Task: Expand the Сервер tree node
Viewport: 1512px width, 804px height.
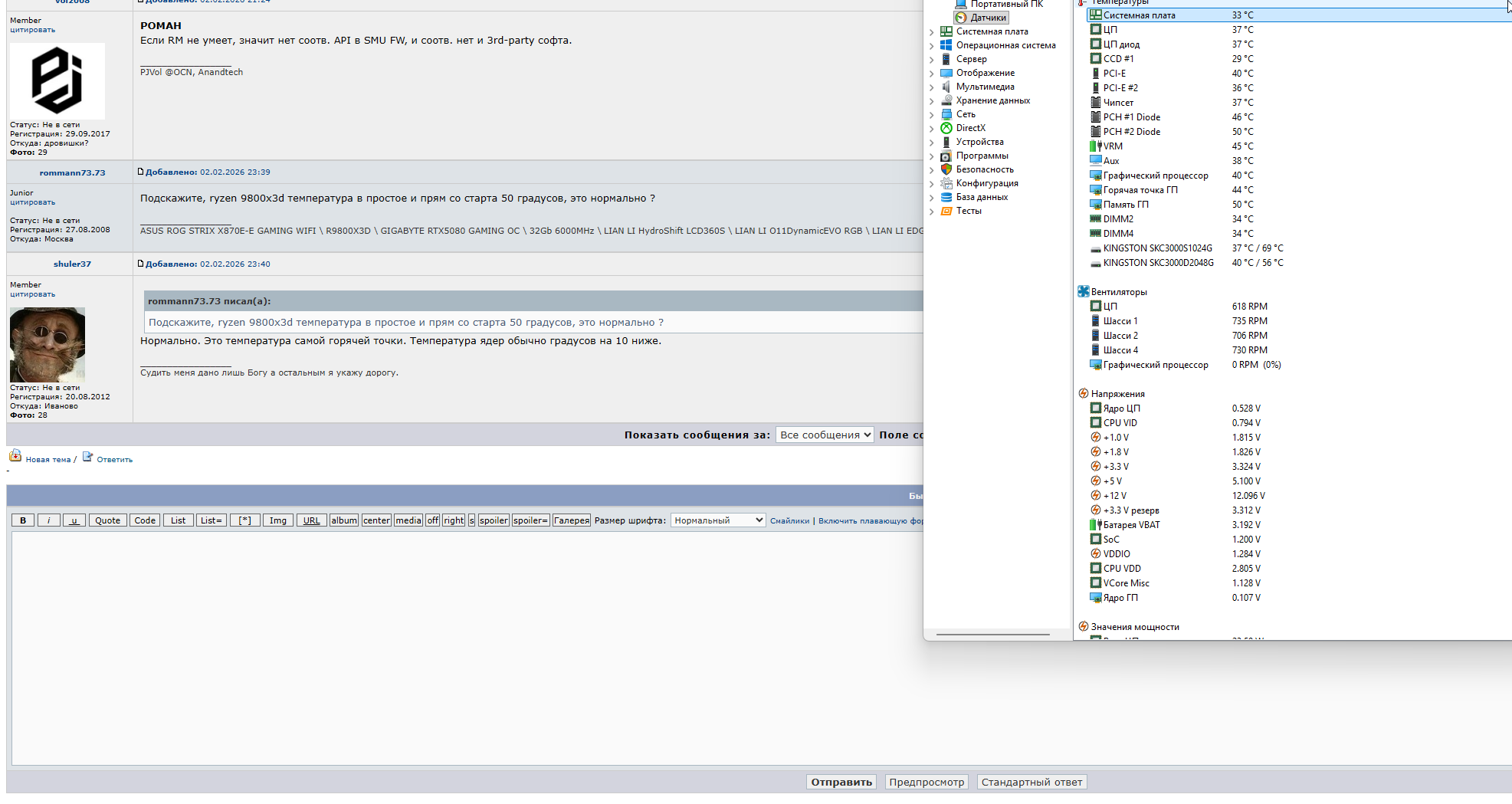Action: point(931,60)
